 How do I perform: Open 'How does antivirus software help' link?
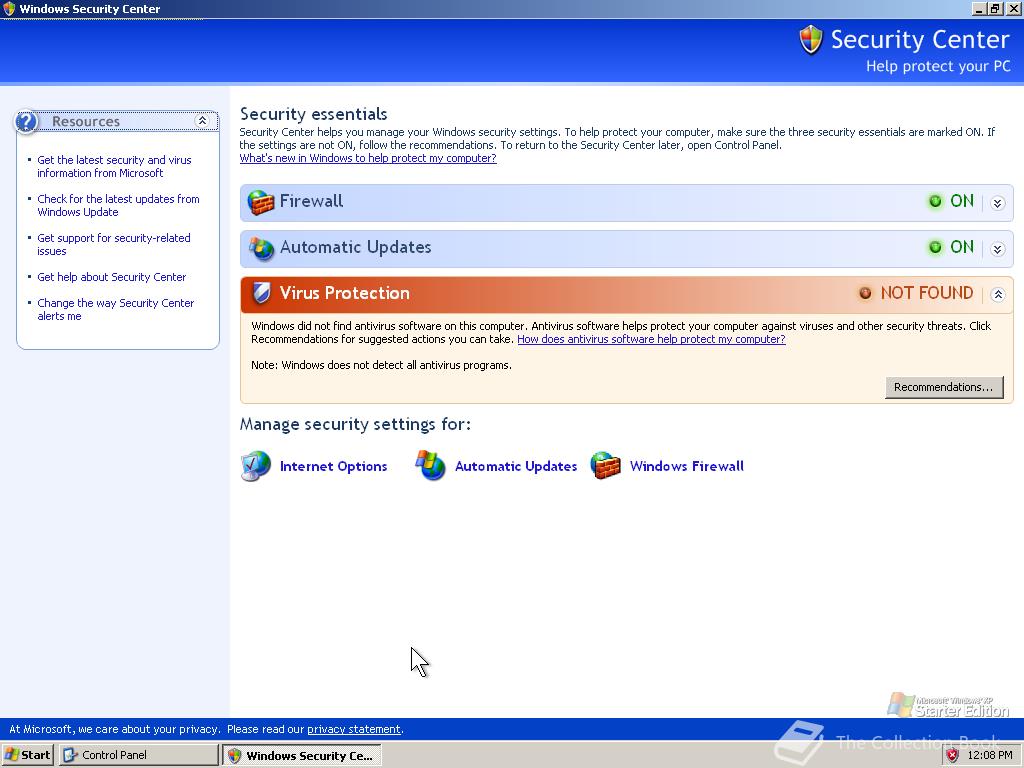point(651,339)
